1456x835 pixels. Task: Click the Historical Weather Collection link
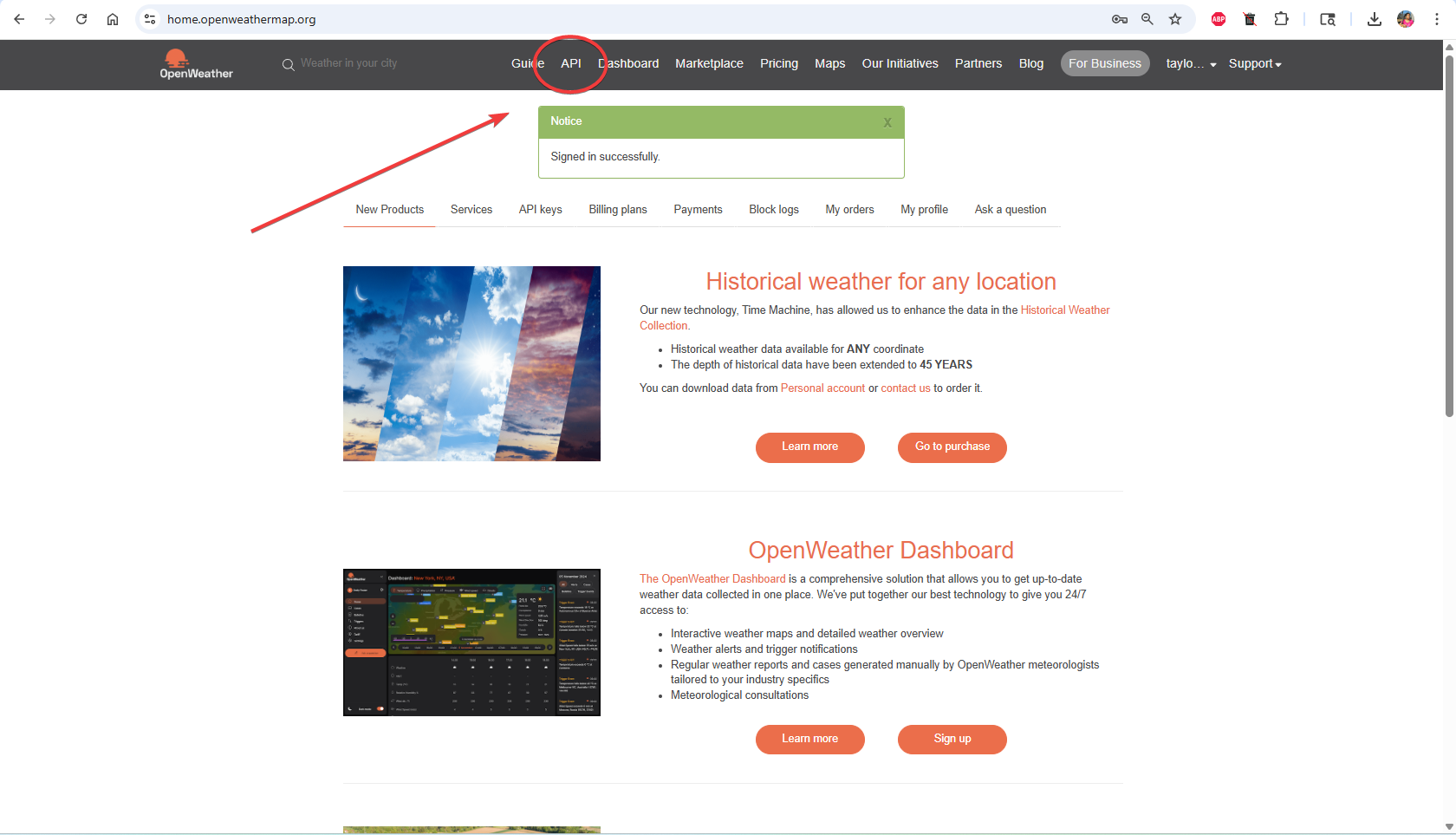pos(1065,310)
